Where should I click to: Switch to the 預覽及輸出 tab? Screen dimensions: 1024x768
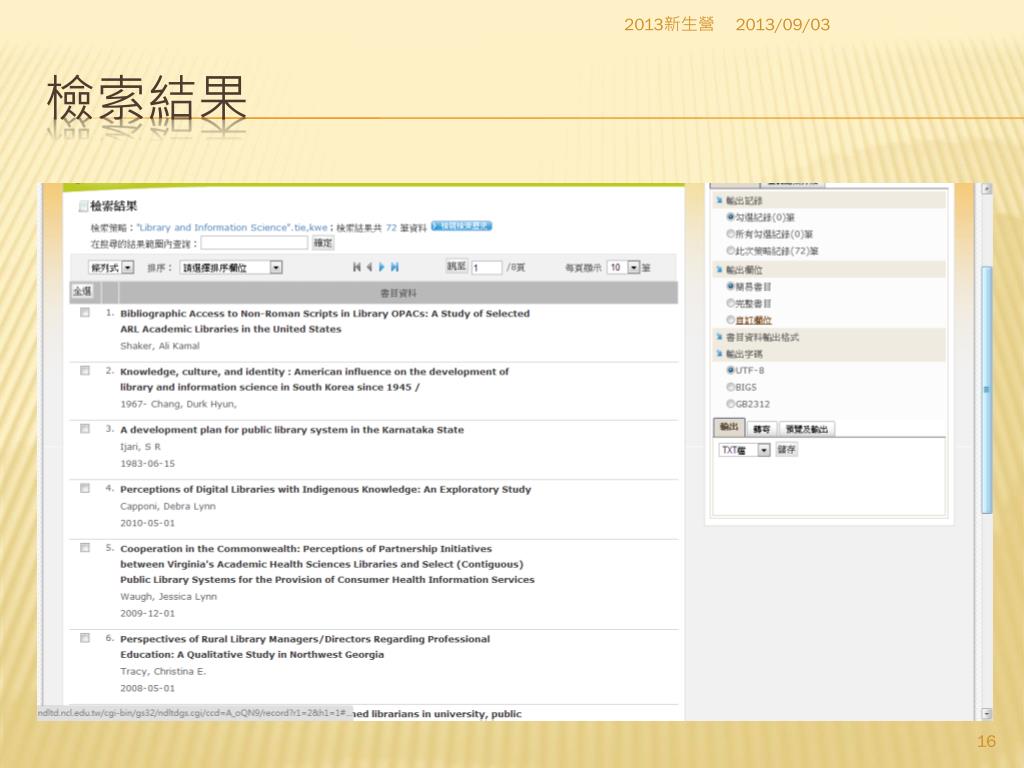[x=807, y=429]
